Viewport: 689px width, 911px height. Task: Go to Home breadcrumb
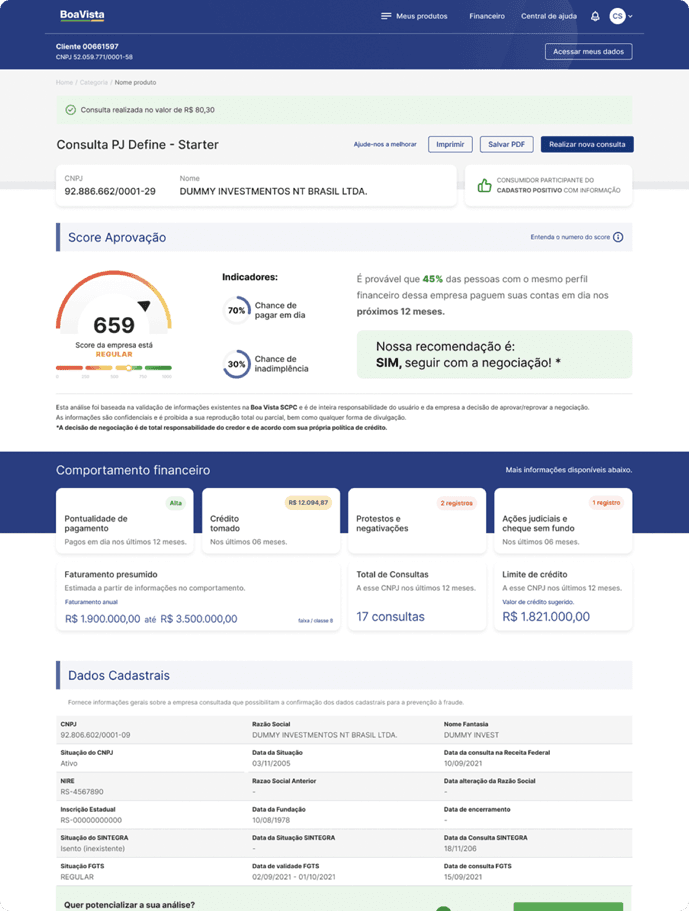[64, 83]
